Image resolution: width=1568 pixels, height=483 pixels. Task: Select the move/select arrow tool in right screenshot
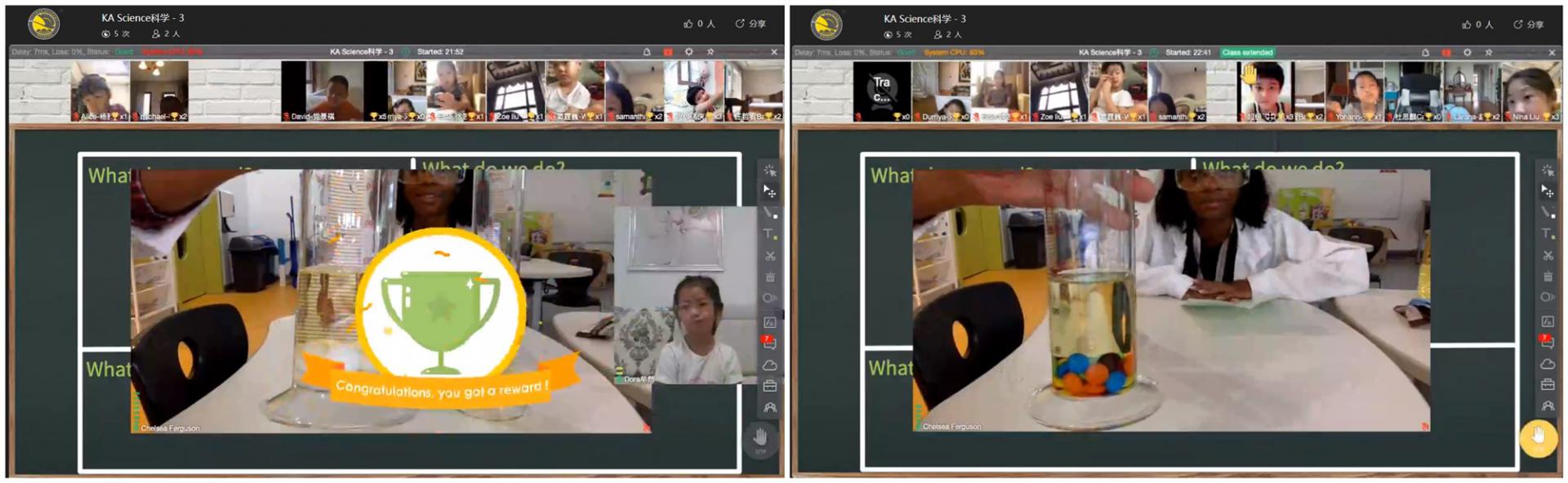point(1548,191)
